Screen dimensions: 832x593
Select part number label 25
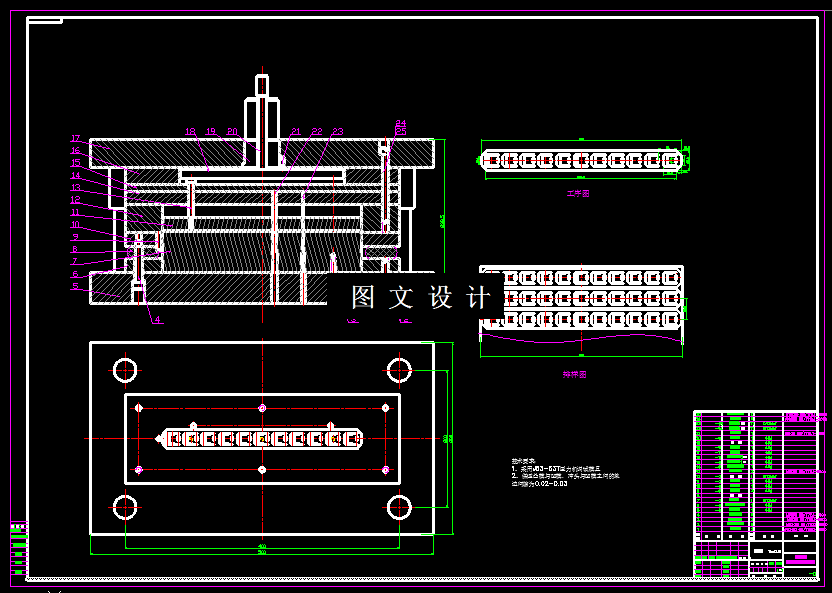[x=401, y=131]
